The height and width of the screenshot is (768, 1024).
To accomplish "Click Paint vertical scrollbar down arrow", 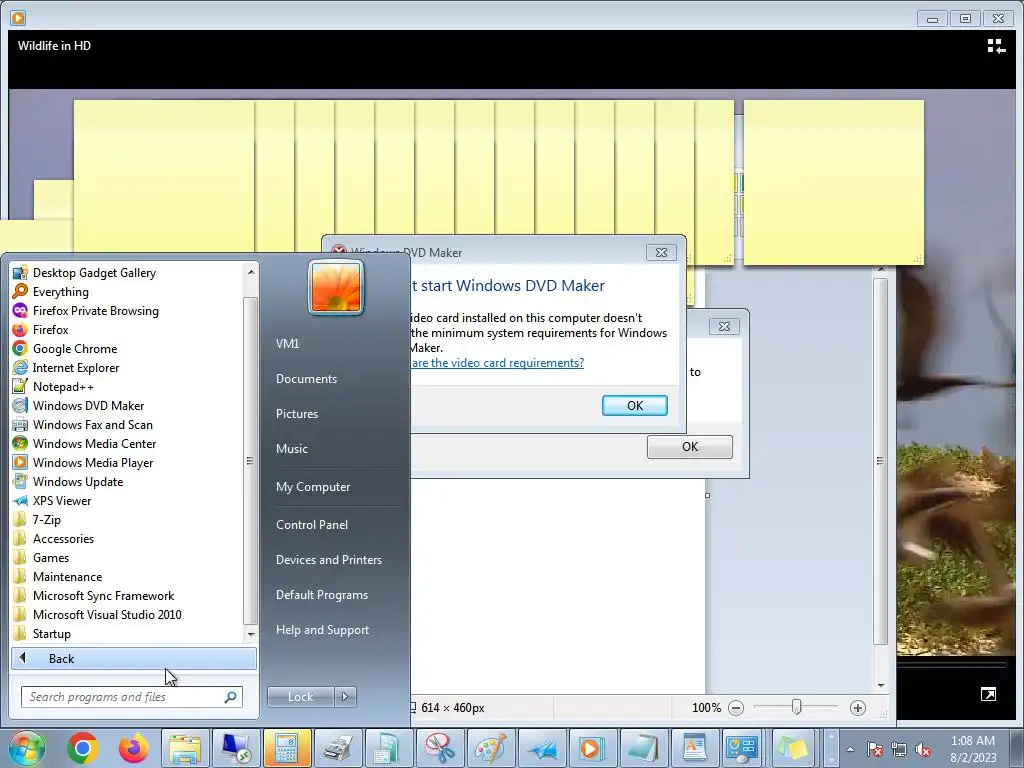I will 881,686.
